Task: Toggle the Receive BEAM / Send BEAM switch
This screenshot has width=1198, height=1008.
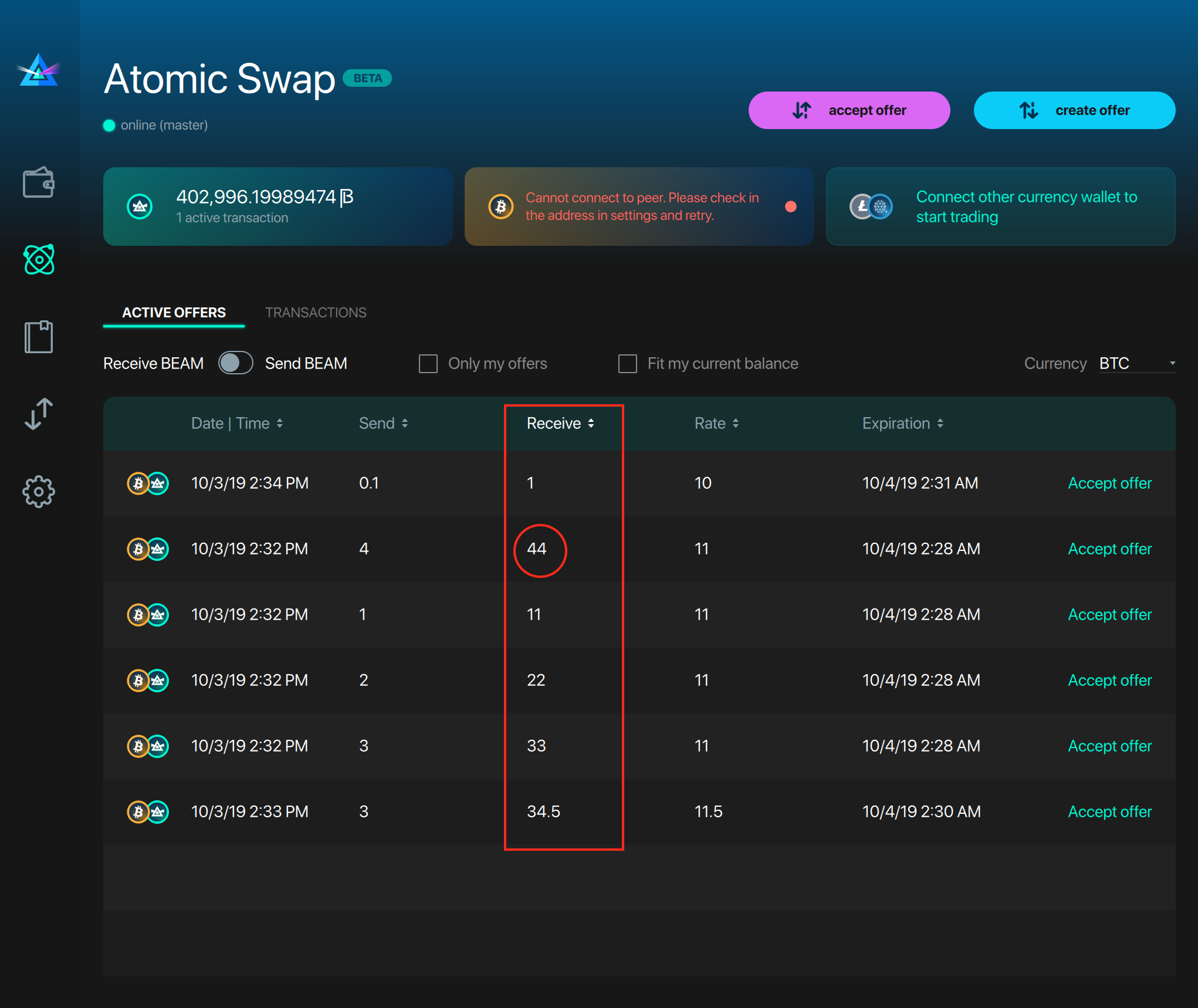Action: pos(236,363)
